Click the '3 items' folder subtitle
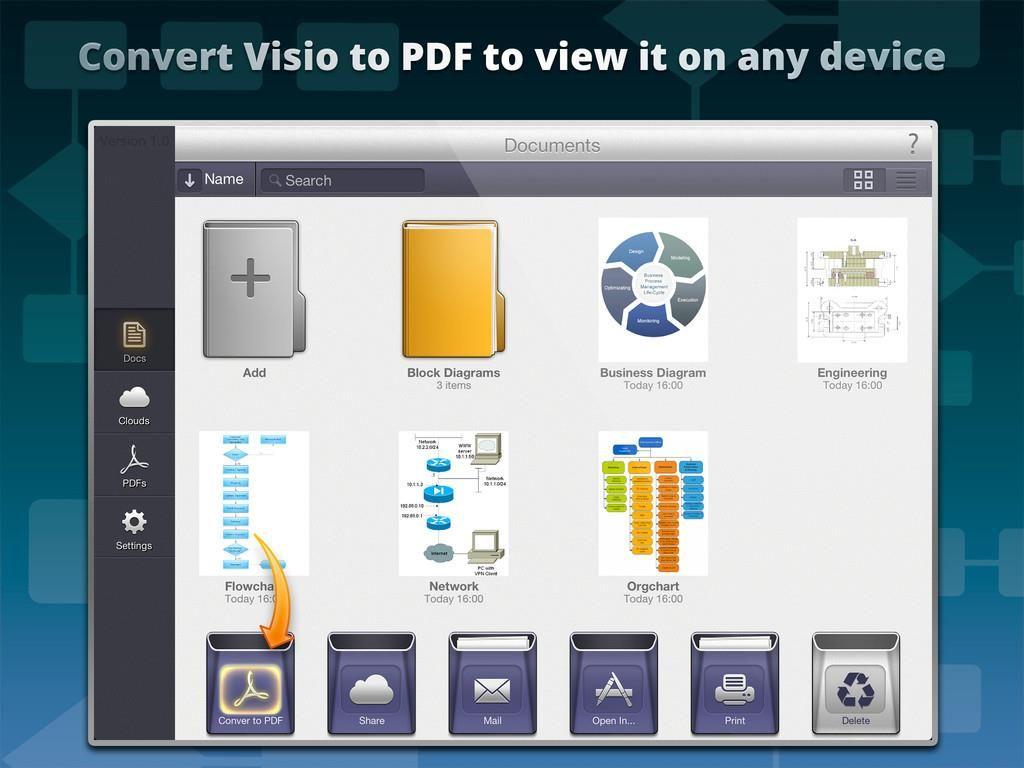The height and width of the screenshot is (768, 1024). coord(454,386)
